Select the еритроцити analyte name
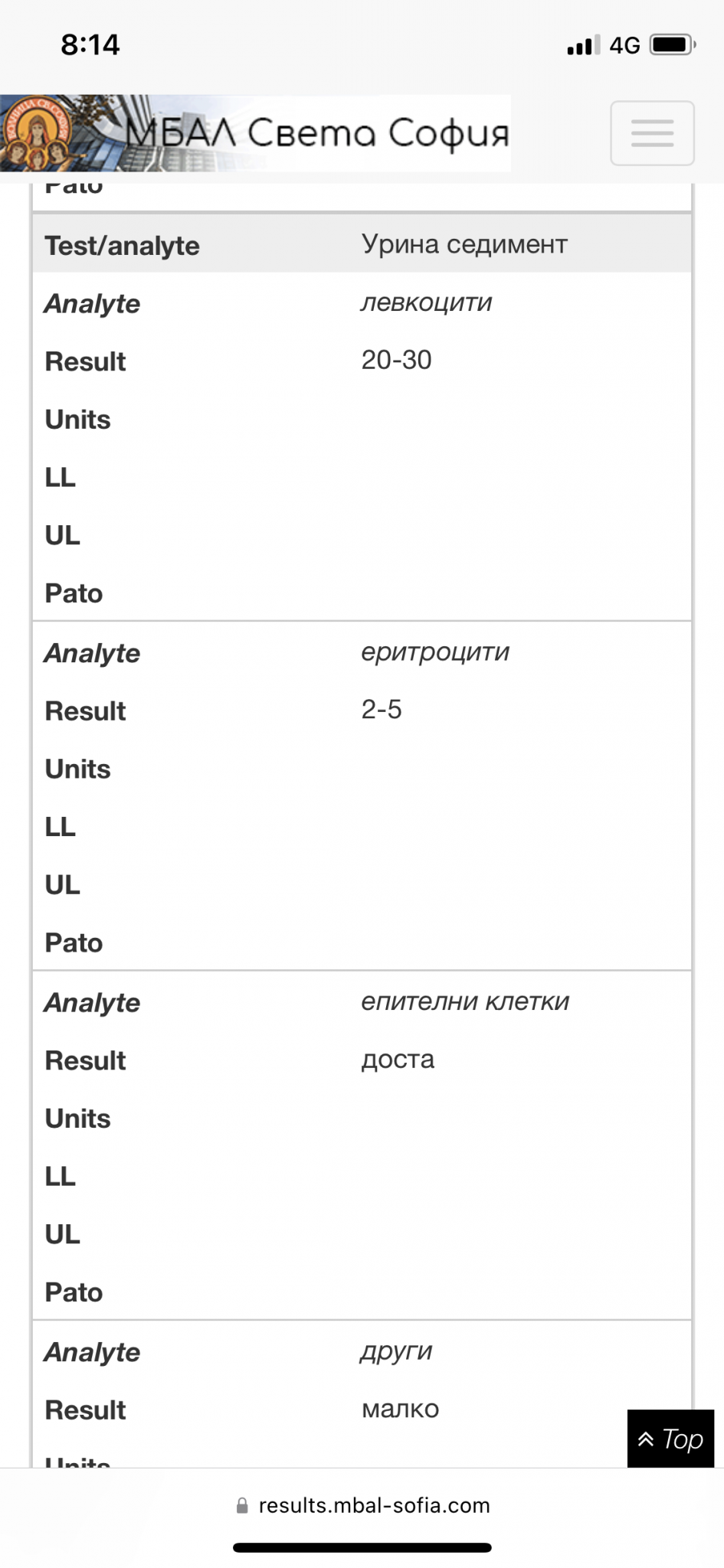This screenshot has width=724, height=1568. click(435, 652)
